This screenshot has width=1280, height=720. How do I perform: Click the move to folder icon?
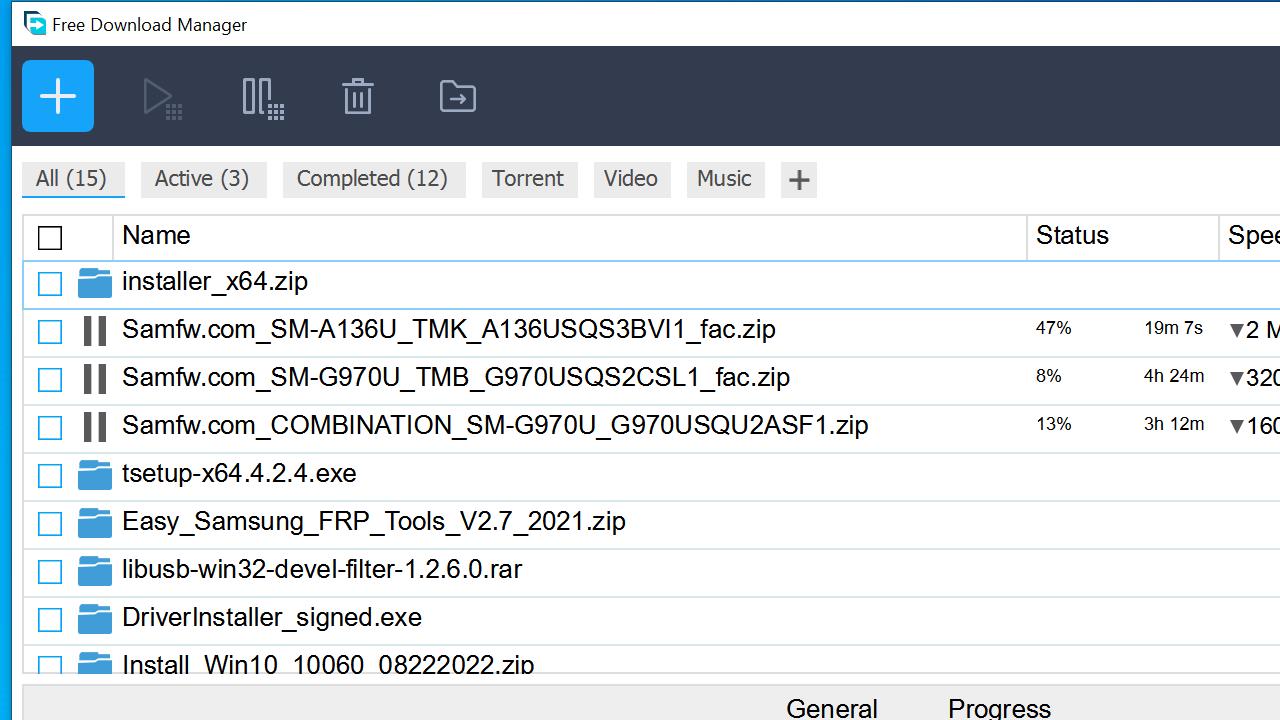pos(458,97)
